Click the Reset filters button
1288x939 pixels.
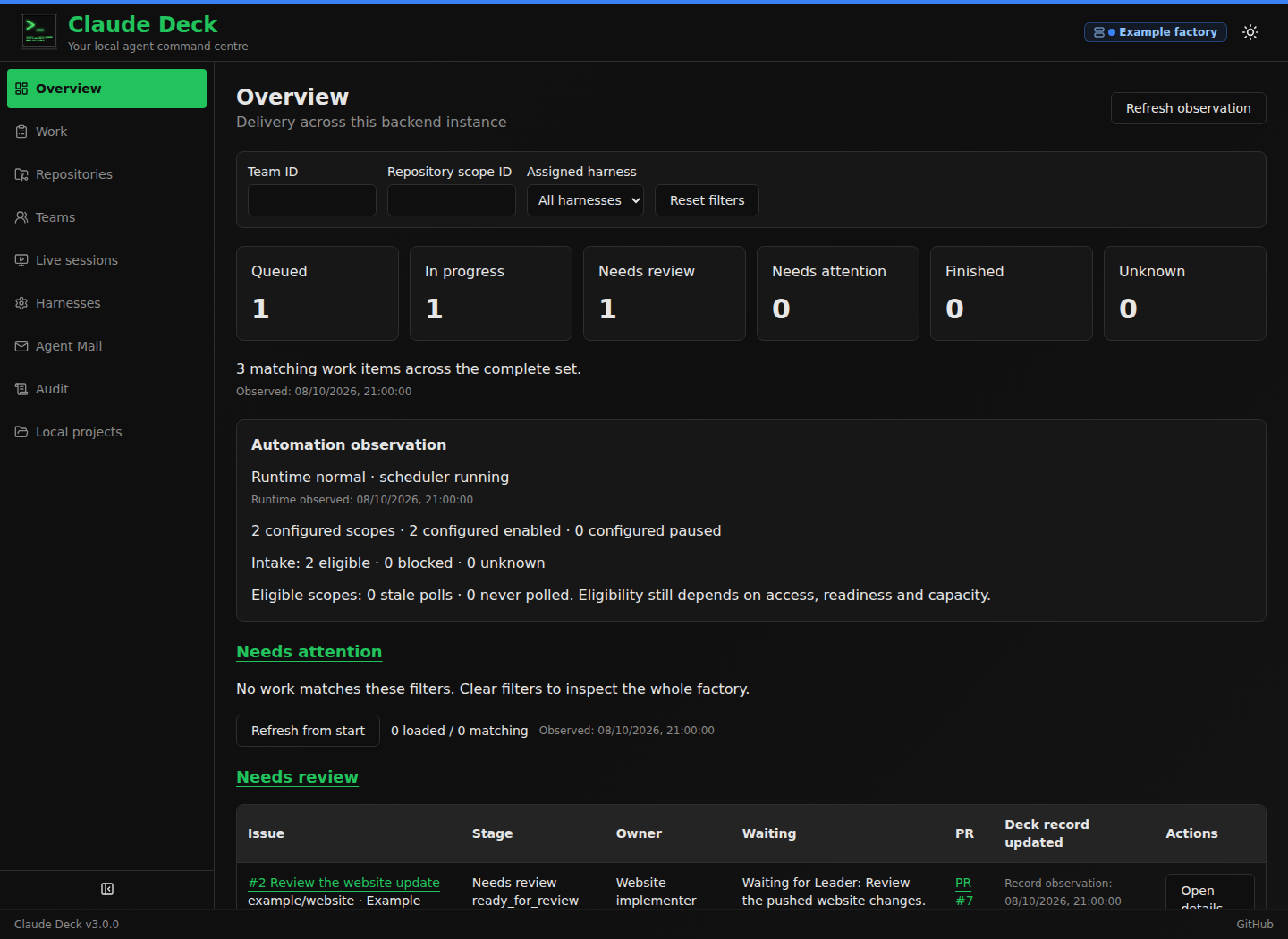707,200
